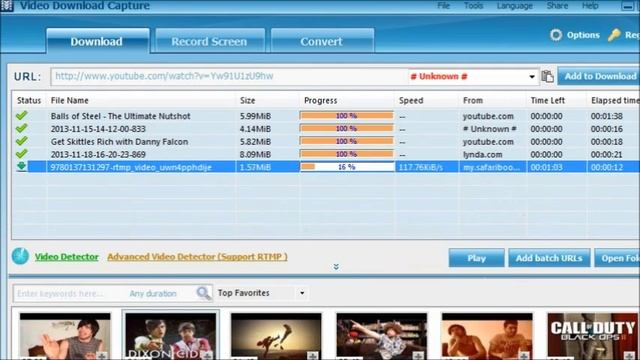Click the '8.09MiB' size cell

tap(255, 154)
